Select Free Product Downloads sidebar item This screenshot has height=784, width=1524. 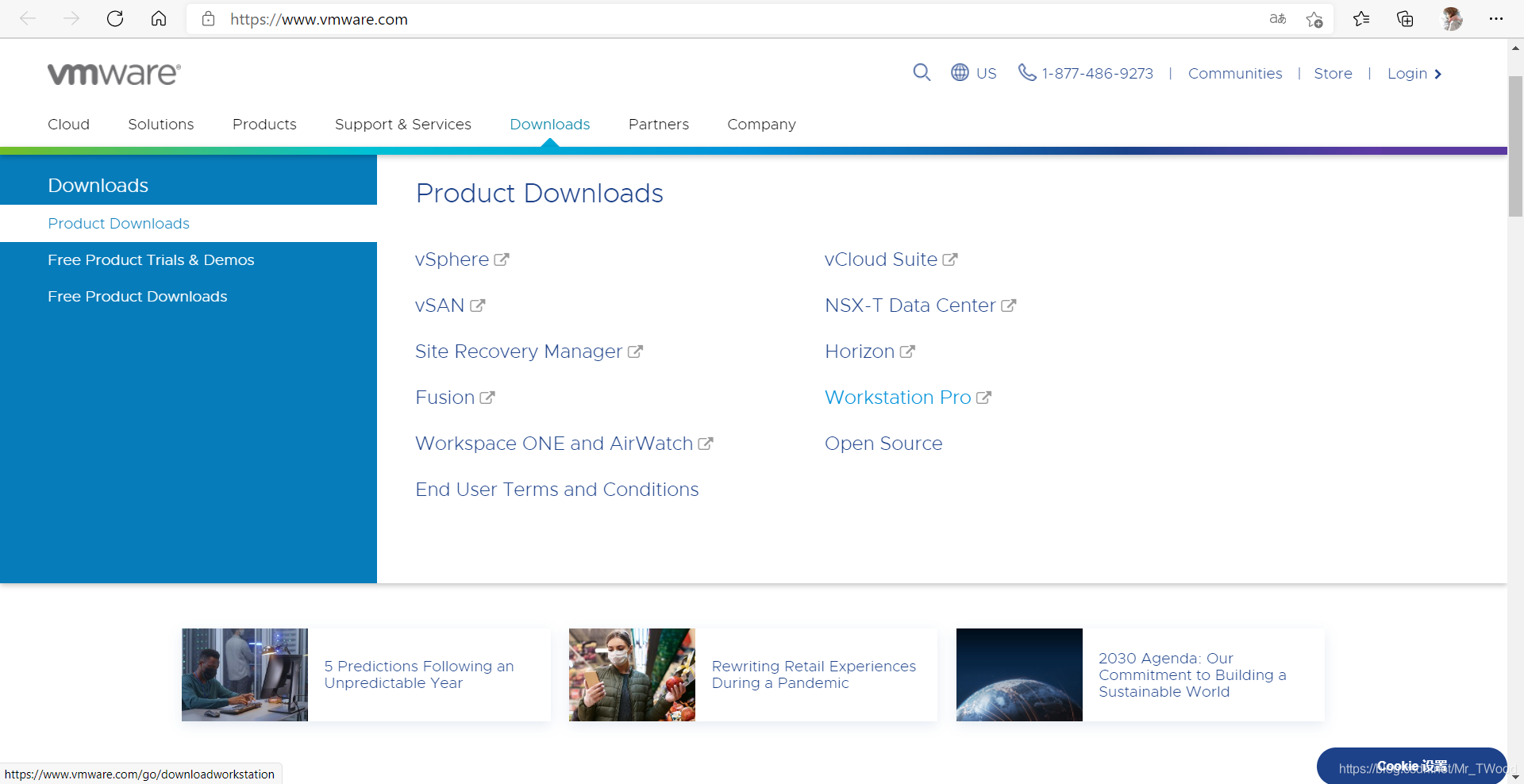coord(137,297)
